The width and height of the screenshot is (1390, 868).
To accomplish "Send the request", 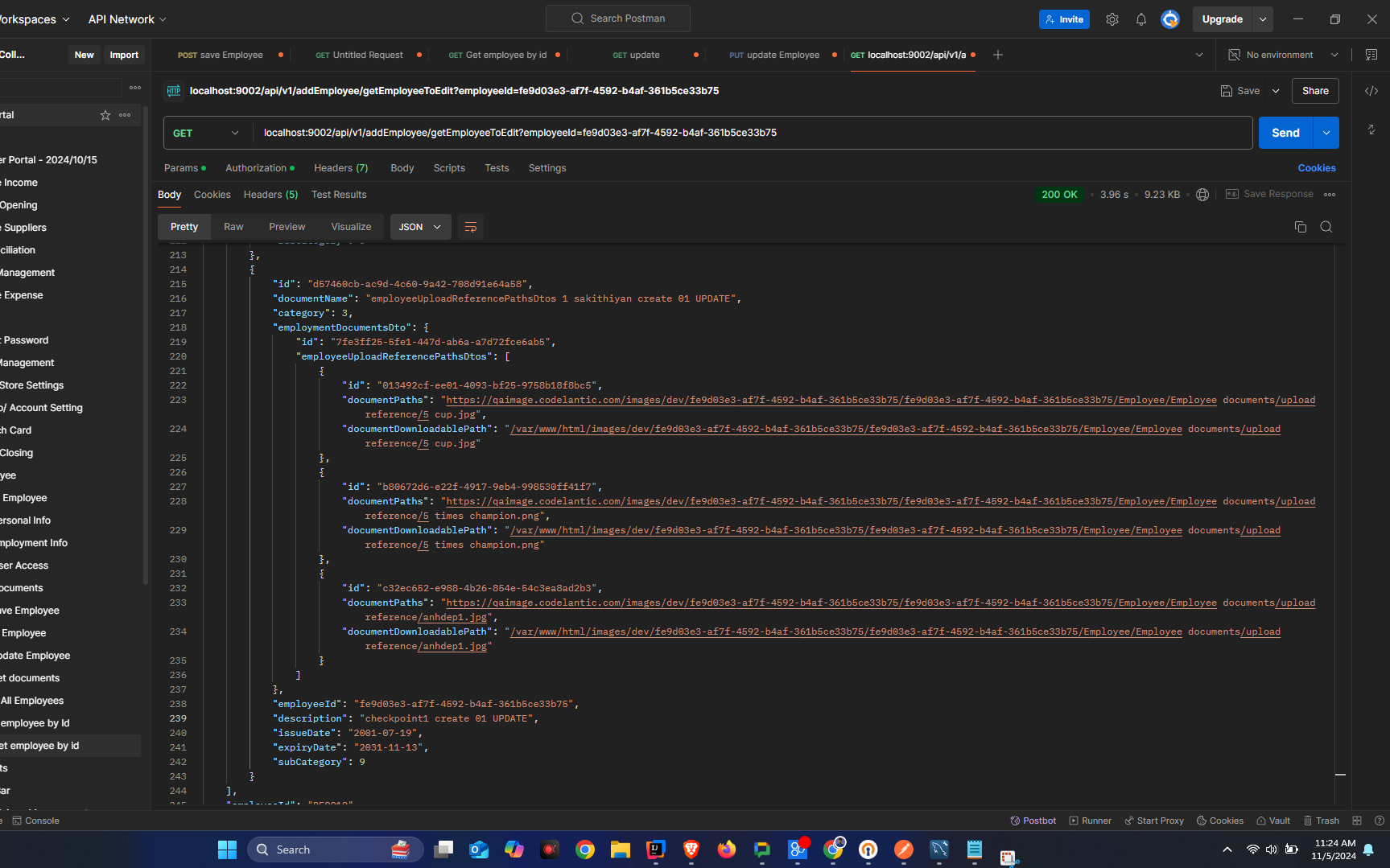I will (x=1285, y=133).
